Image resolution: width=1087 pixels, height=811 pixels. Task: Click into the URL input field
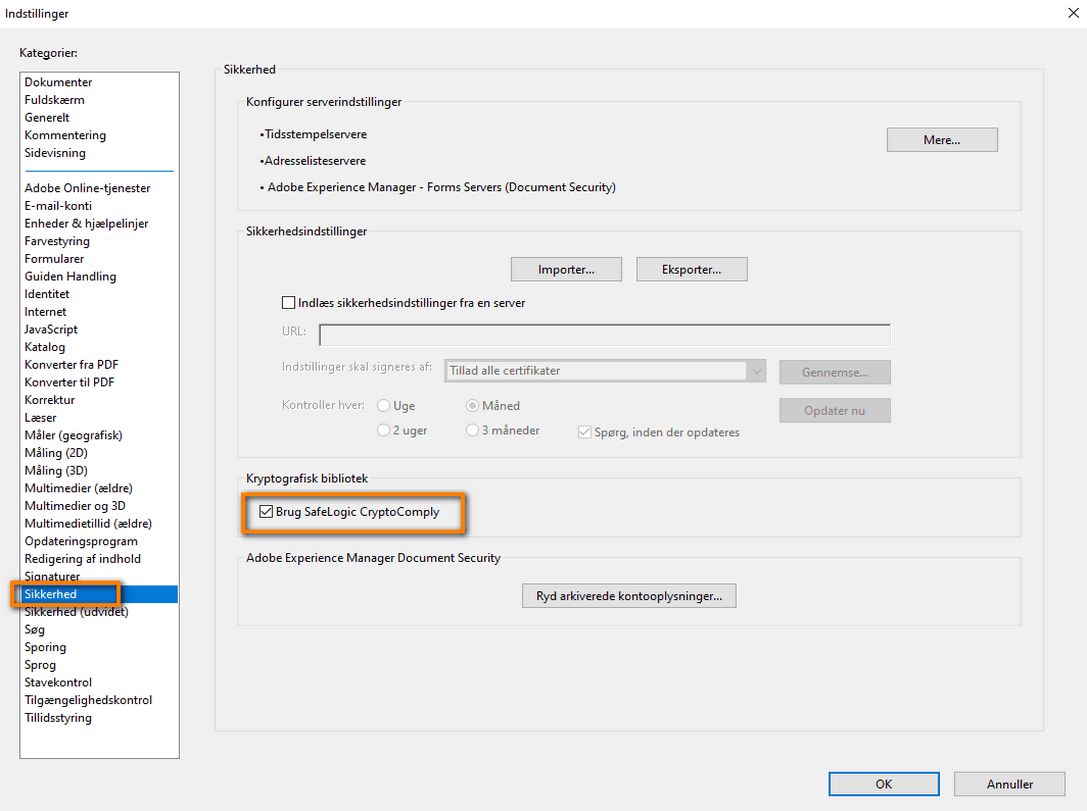(605, 334)
